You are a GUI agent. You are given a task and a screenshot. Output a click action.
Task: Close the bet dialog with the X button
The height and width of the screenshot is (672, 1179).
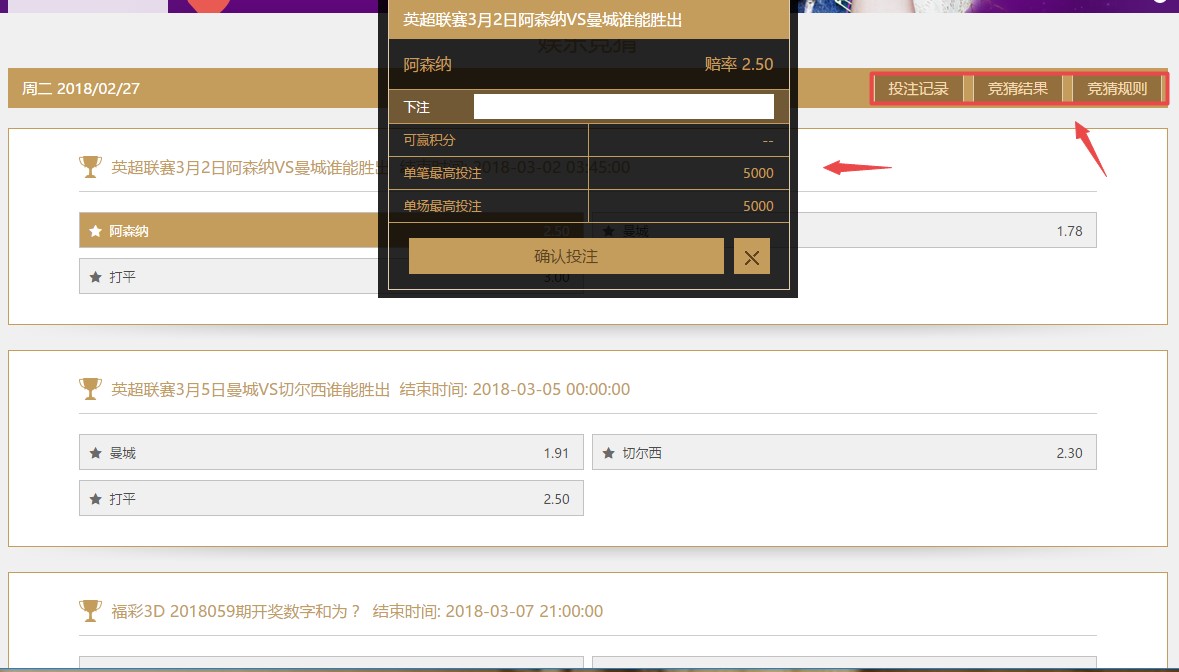click(x=752, y=256)
